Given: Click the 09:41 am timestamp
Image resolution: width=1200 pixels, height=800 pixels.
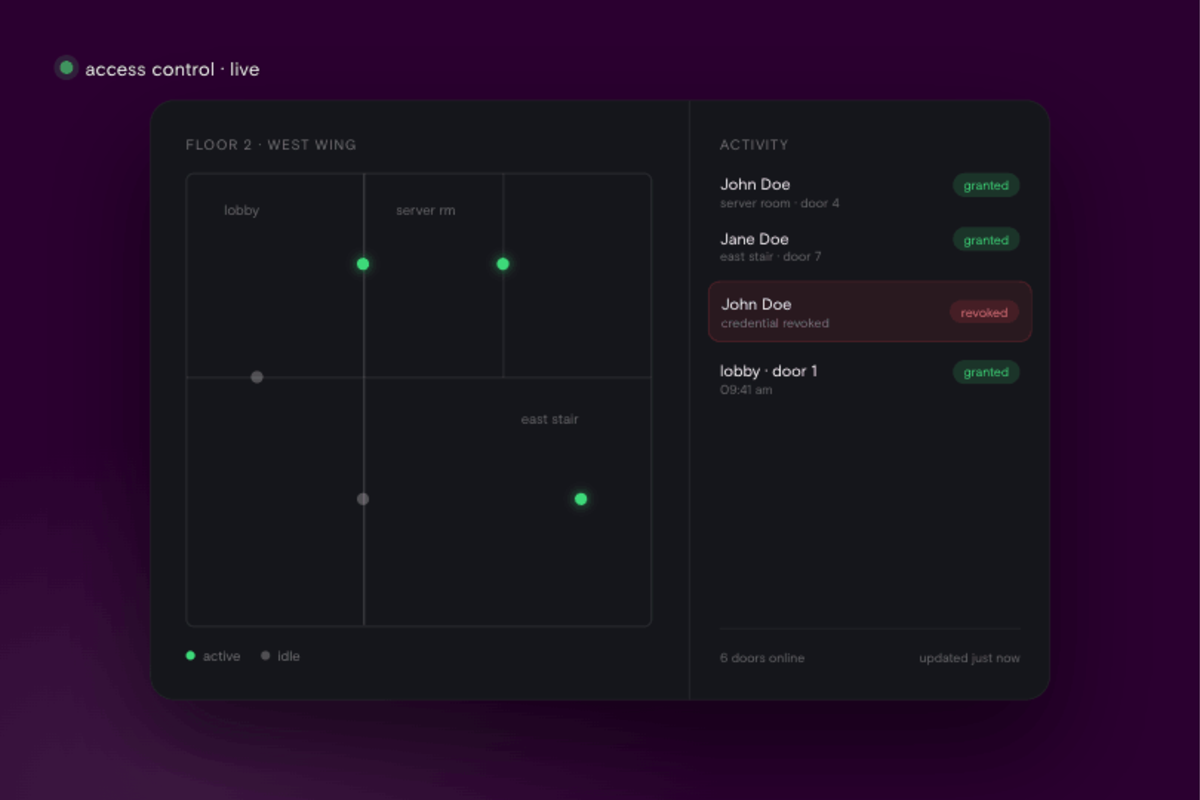Looking at the screenshot, I should coord(746,390).
